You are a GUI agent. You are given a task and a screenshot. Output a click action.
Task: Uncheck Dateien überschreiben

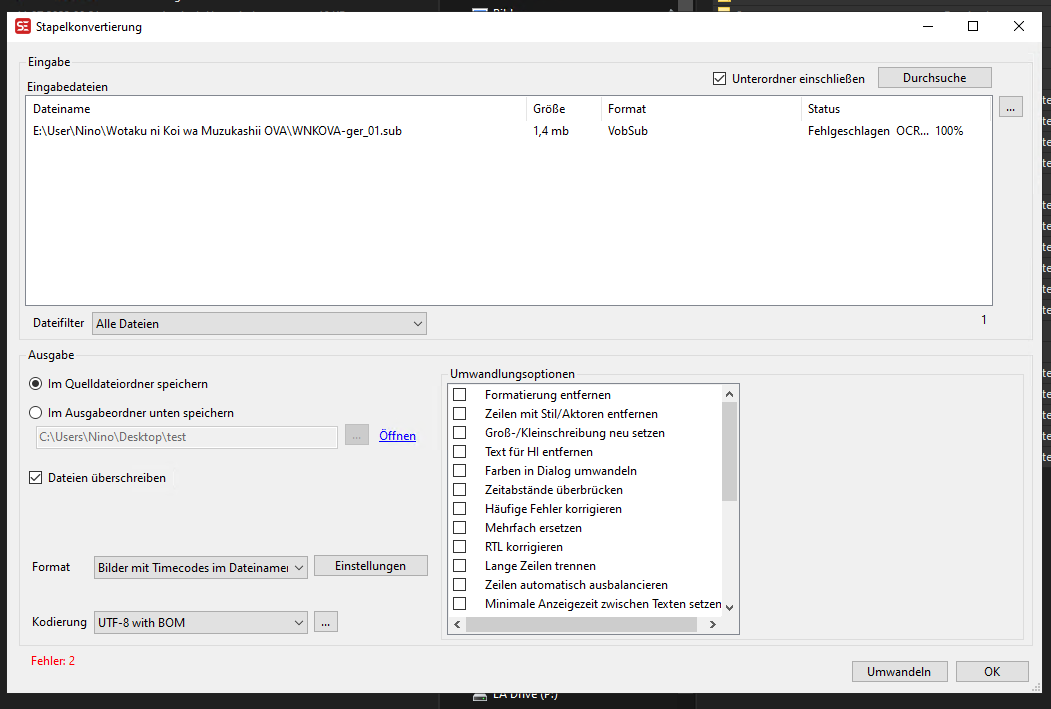click(x=36, y=477)
